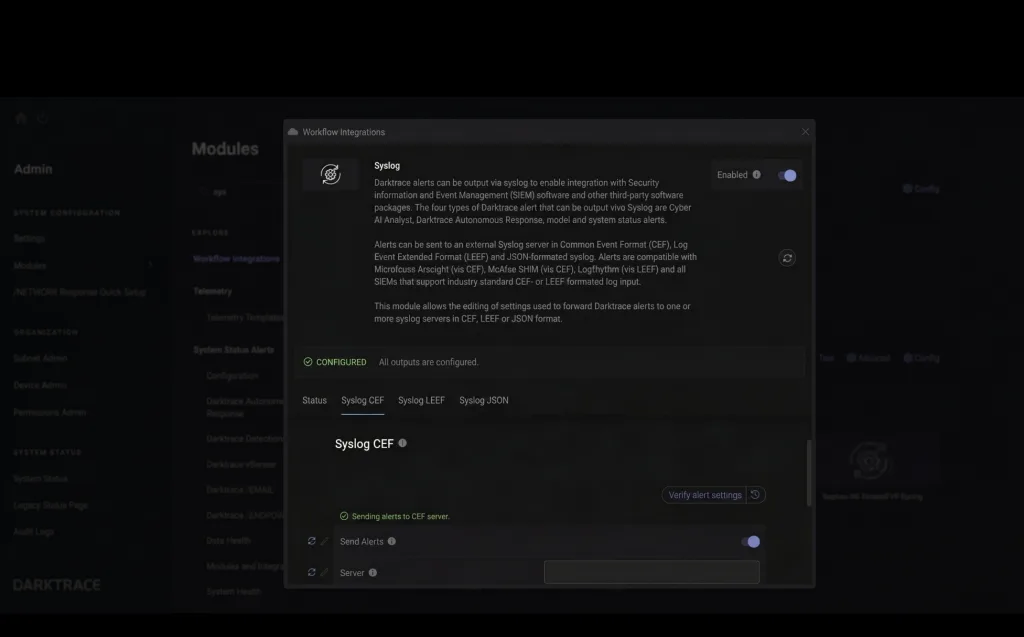Click the info icon beside Syslog CEF heading

coord(403,443)
